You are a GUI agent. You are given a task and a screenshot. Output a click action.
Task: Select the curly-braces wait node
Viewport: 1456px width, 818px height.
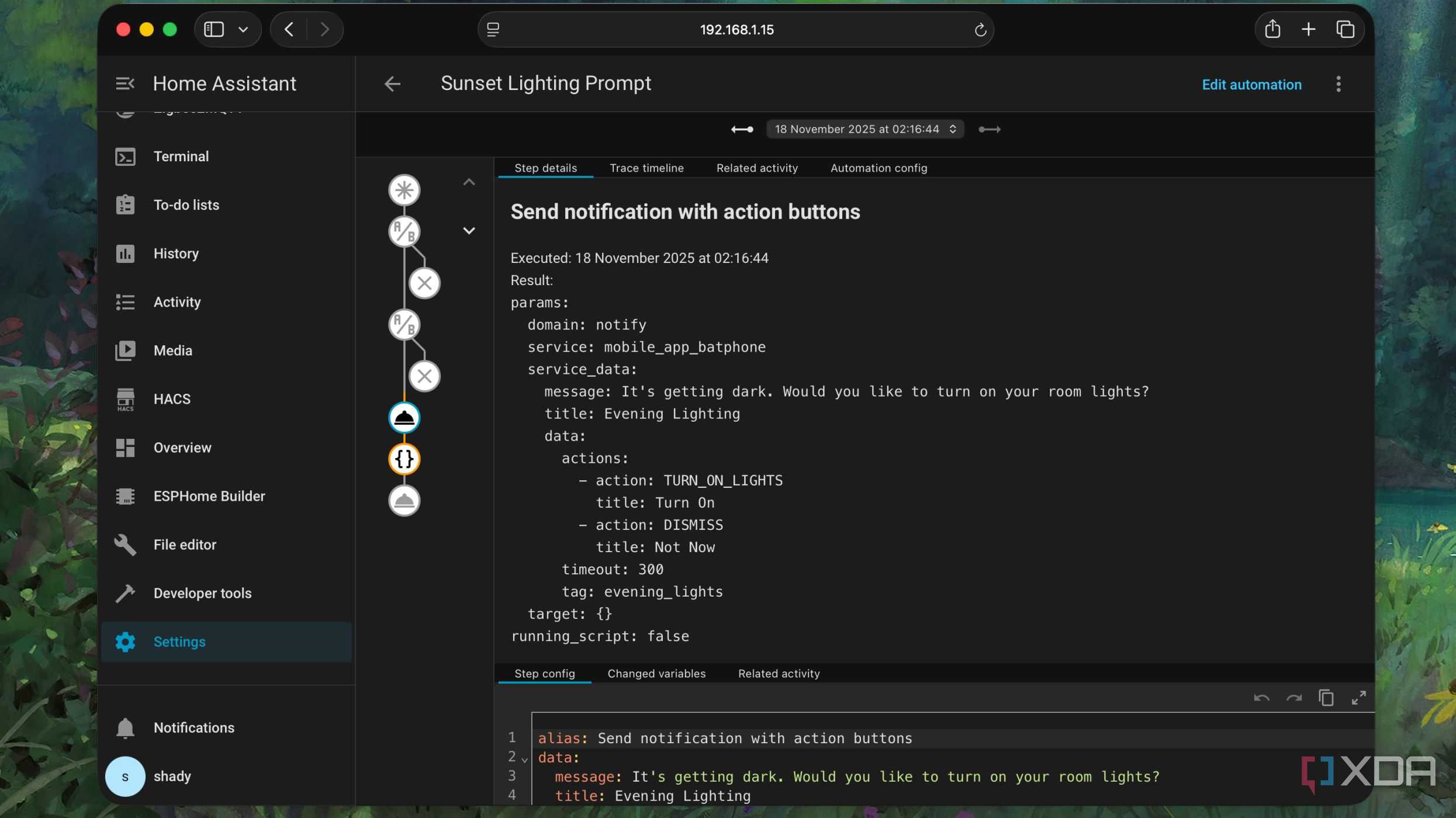pos(404,459)
